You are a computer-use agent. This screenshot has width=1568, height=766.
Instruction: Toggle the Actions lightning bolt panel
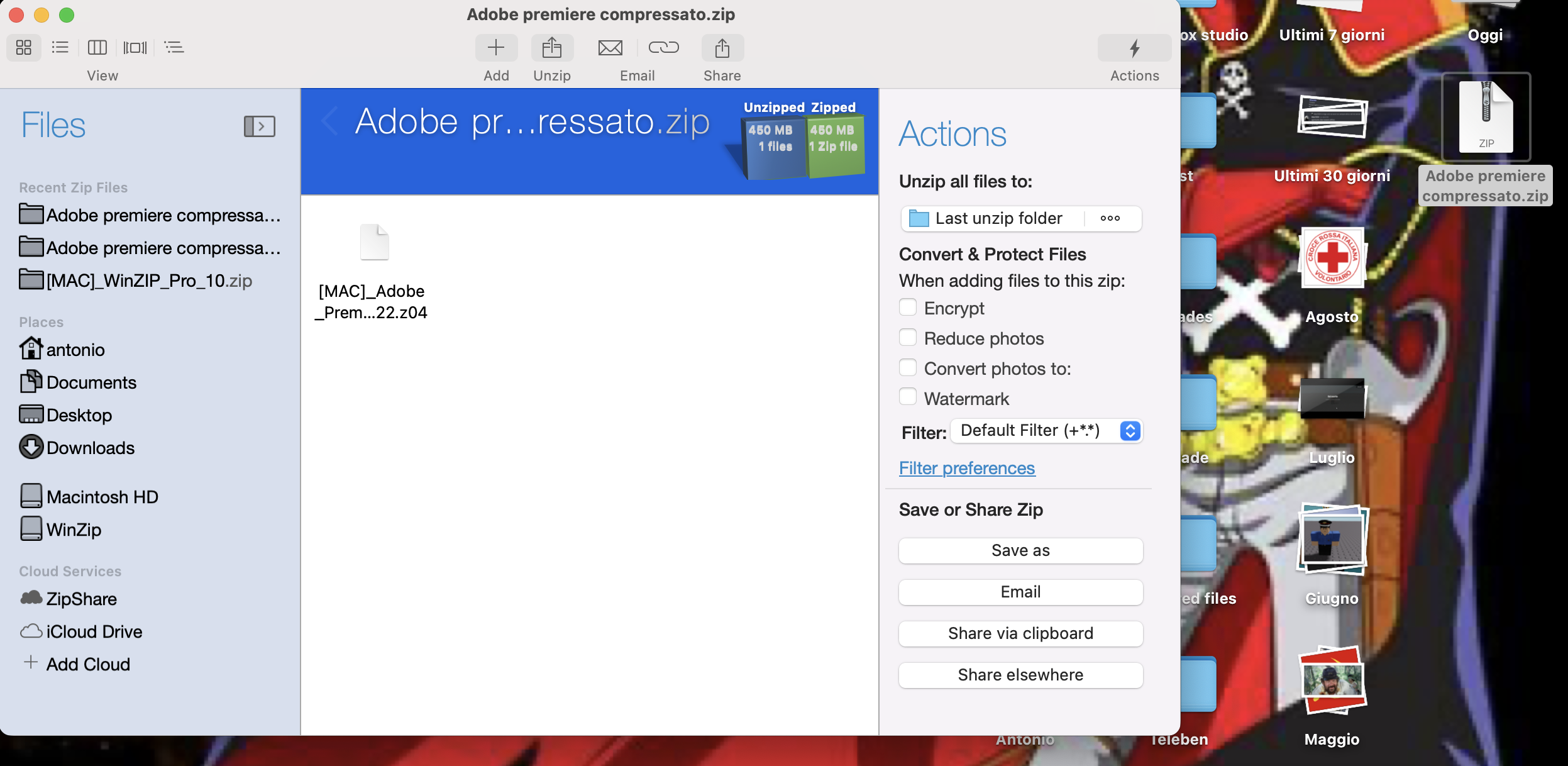[x=1134, y=48]
